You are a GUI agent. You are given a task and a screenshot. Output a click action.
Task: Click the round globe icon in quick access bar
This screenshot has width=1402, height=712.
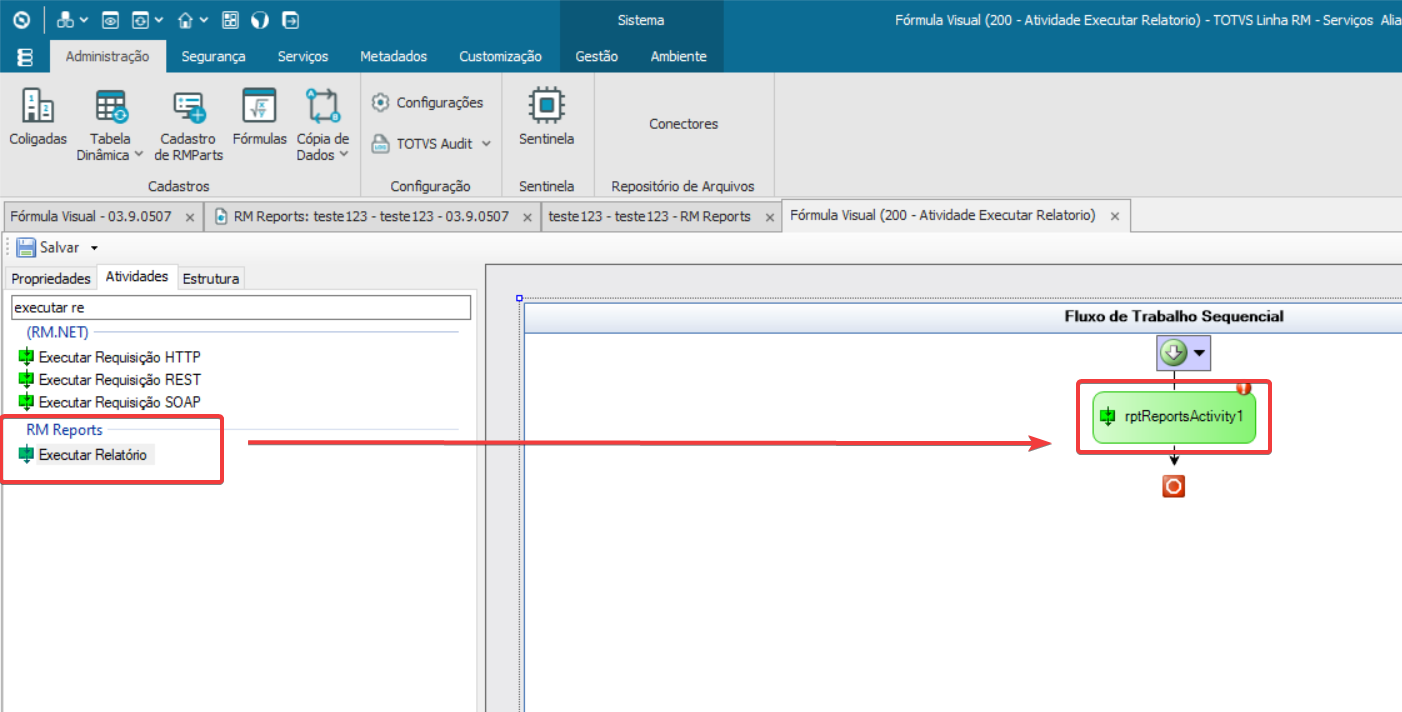coord(260,20)
